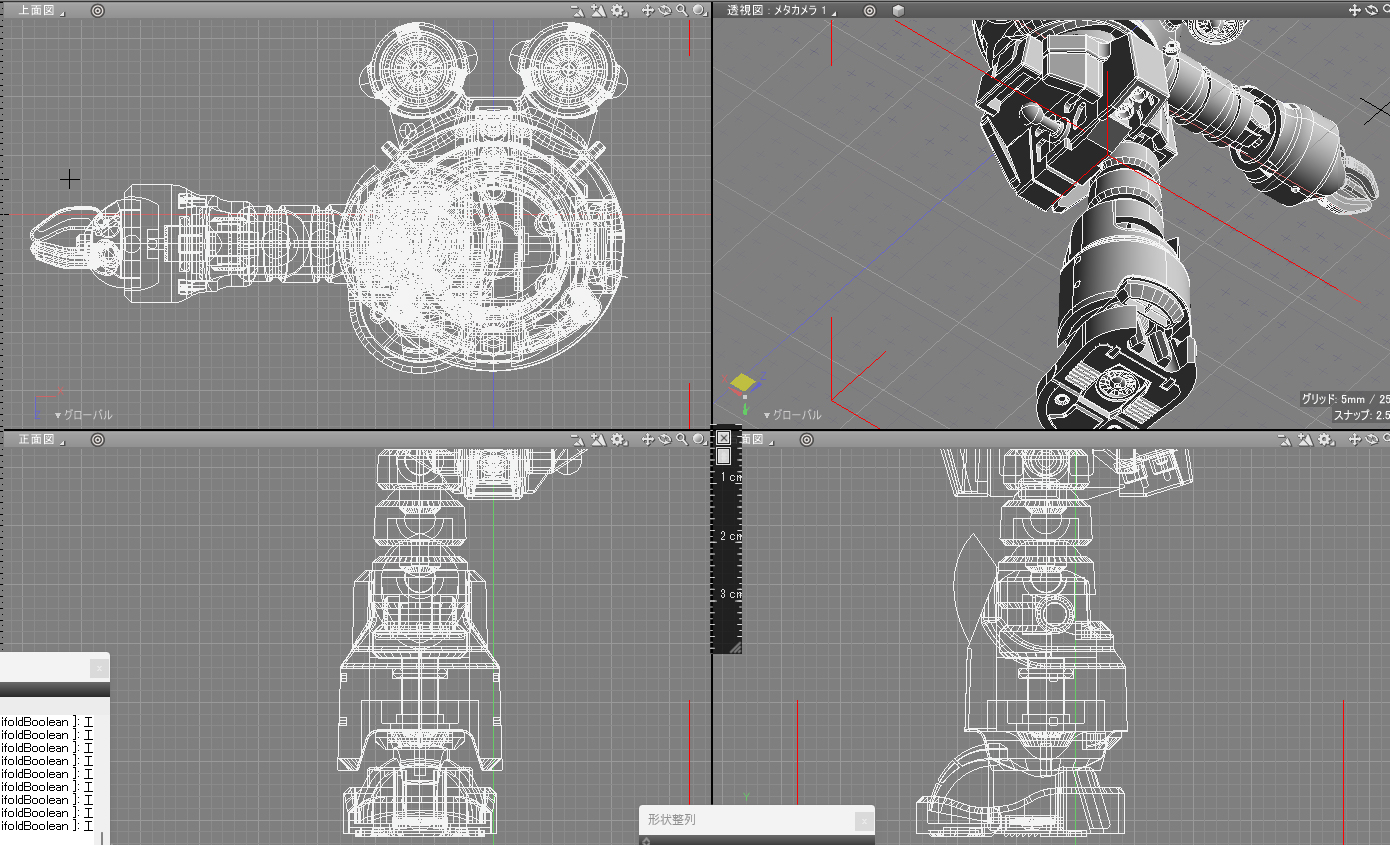Click the ruler's 2 cm mark
Image resolution: width=1390 pixels, height=845 pixels.
click(730, 536)
